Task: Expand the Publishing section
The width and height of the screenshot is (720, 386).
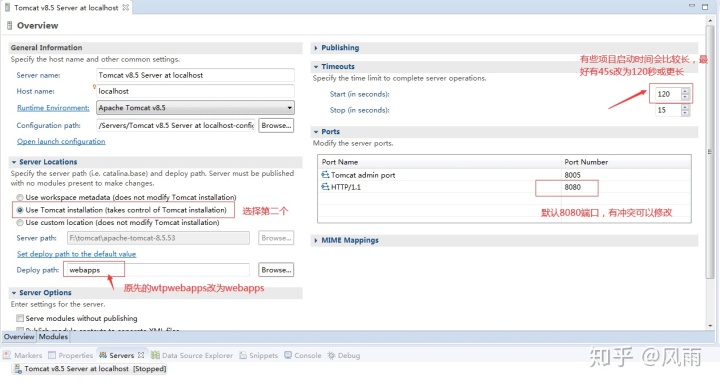Action: coord(316,48)
